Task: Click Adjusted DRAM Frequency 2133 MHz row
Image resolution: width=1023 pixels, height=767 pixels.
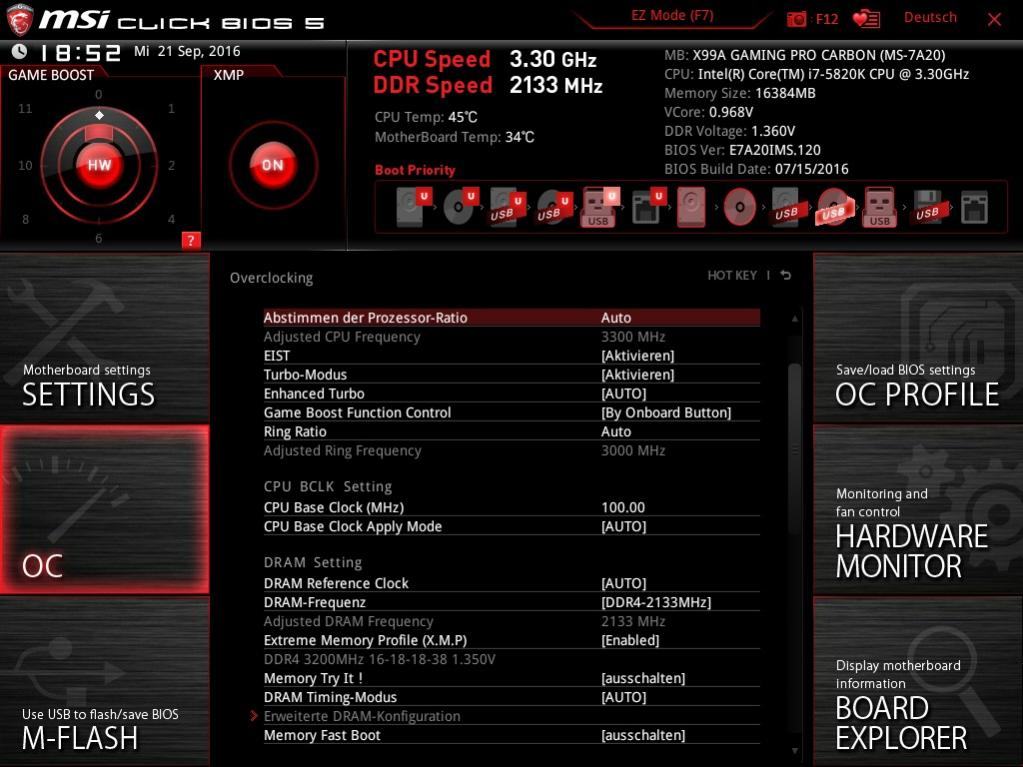Action: 512,621
